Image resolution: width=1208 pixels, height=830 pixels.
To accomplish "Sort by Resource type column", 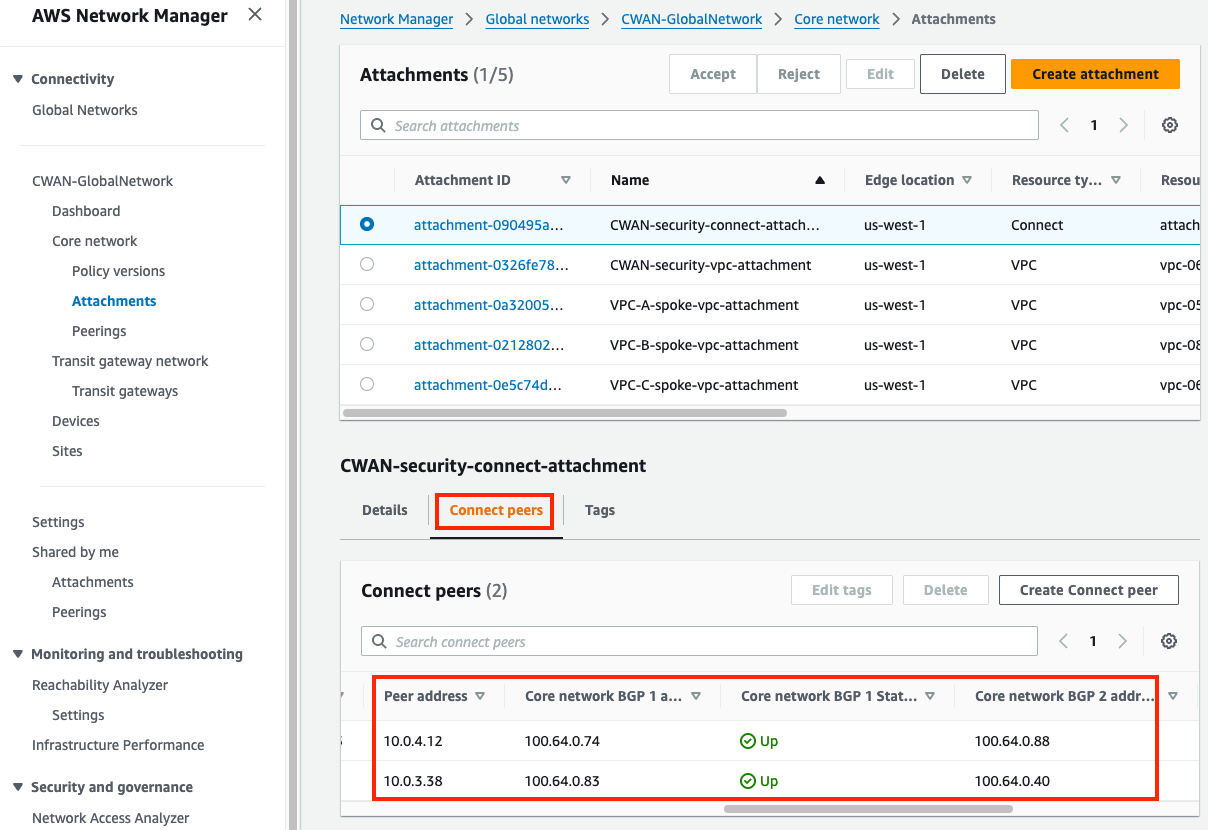I will coord(1116,180).
